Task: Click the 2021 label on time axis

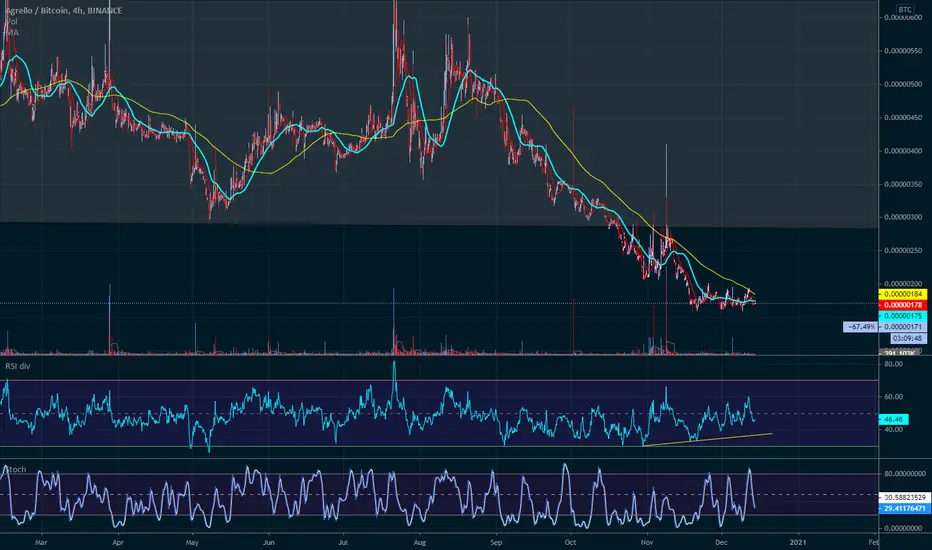Action: (798, 542)
